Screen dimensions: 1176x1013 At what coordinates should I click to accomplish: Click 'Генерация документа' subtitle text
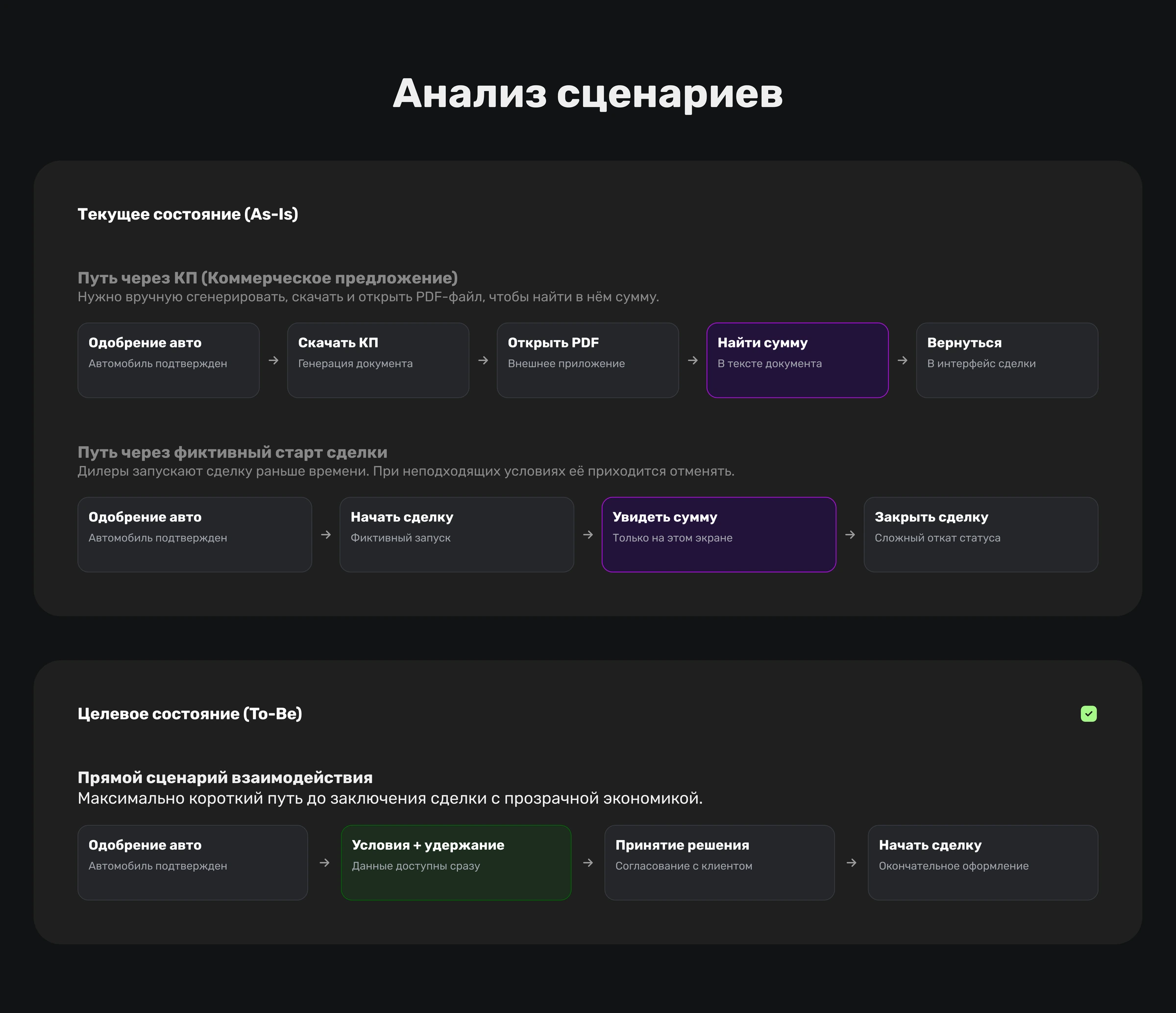pyautogui.click(x=355, y=364)
